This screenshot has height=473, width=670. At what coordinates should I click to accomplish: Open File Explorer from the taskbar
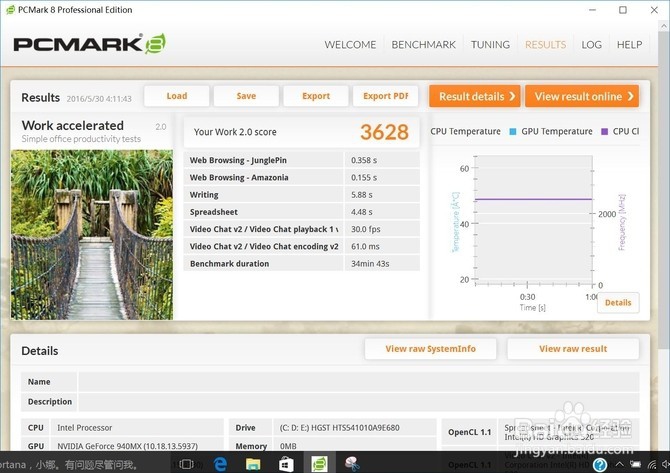pyautogui.click(x=253, y=464)
